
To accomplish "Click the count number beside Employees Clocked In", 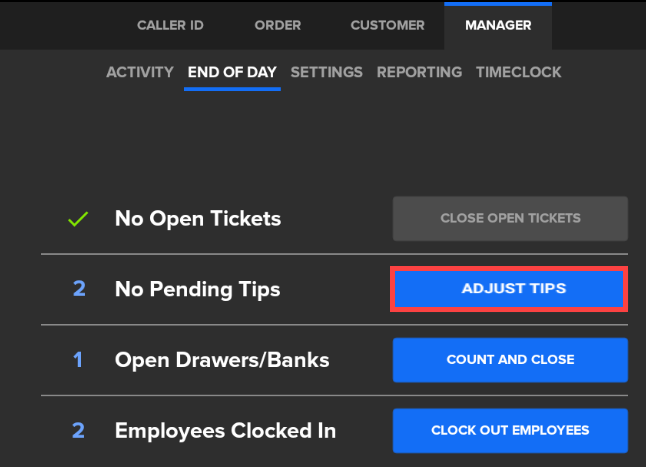I will tap(79, 431).
